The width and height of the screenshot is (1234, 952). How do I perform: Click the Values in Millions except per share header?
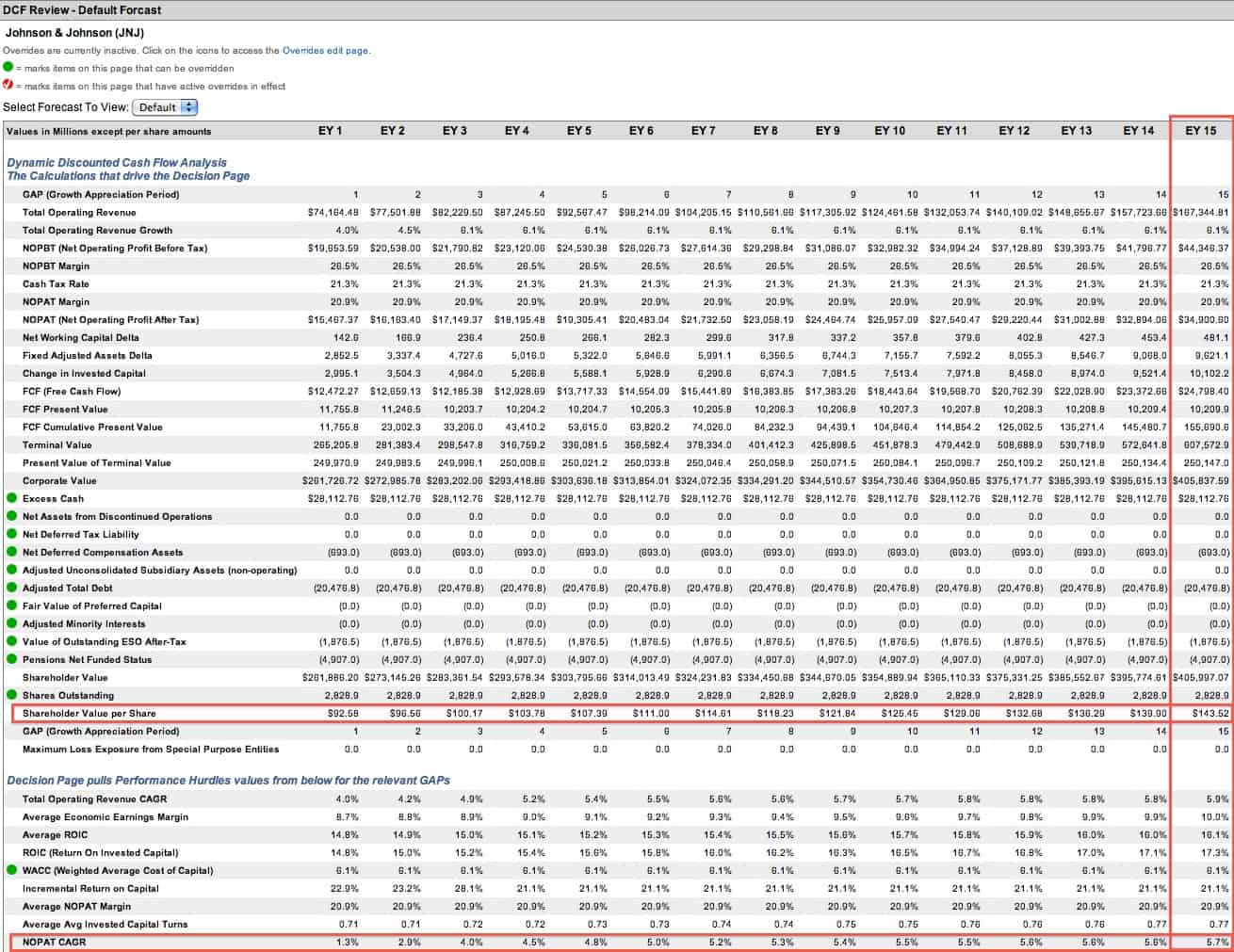[108, 131]
